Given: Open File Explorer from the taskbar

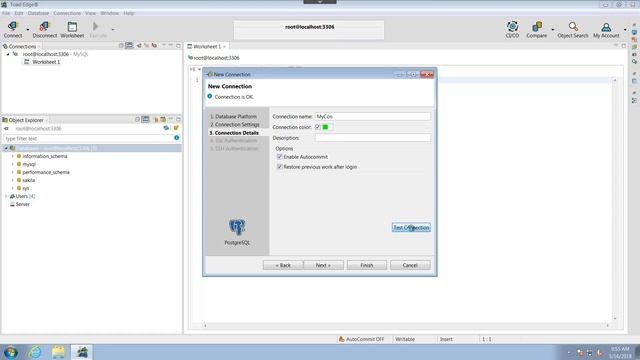Looking at the screenshot, I should click(58, 352).
